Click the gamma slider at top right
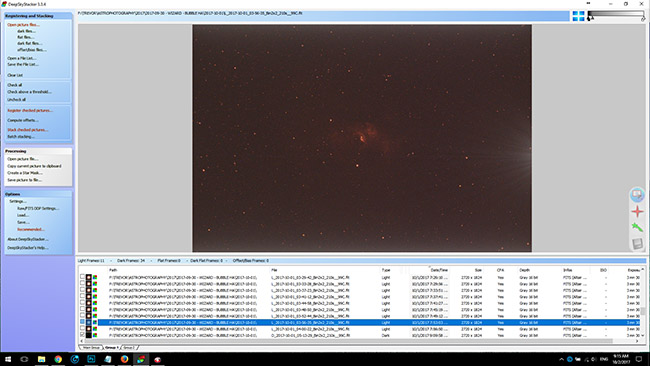Screen dimensions: 650x366 [616, 16]
